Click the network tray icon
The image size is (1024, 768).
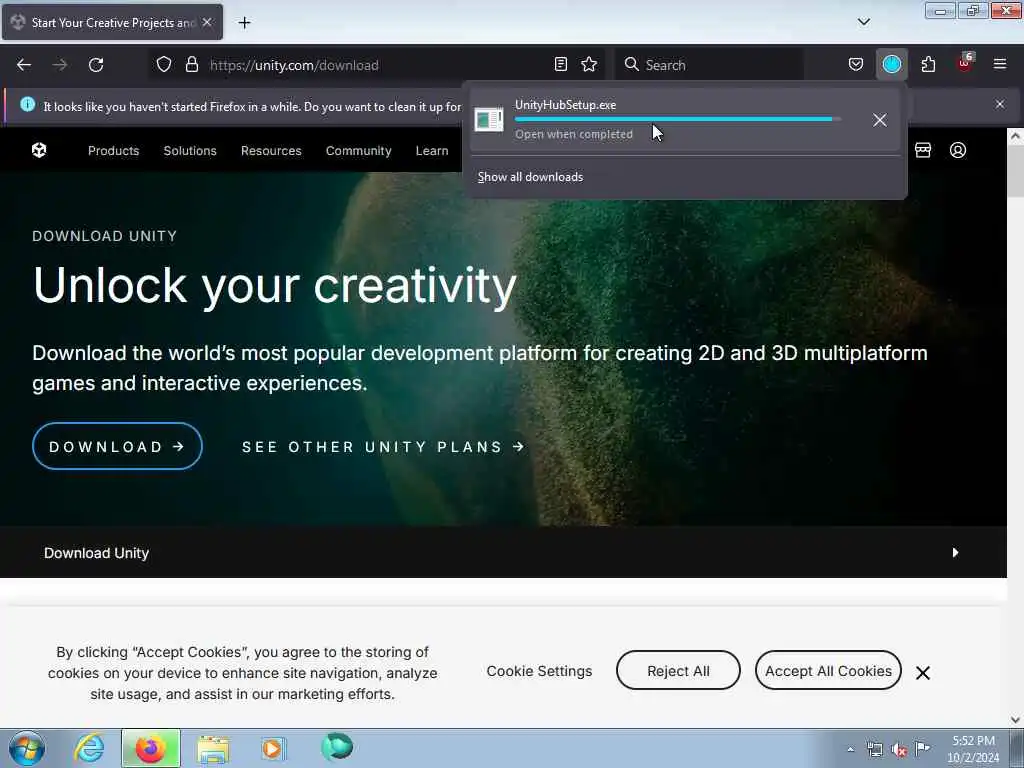(874, 749)
